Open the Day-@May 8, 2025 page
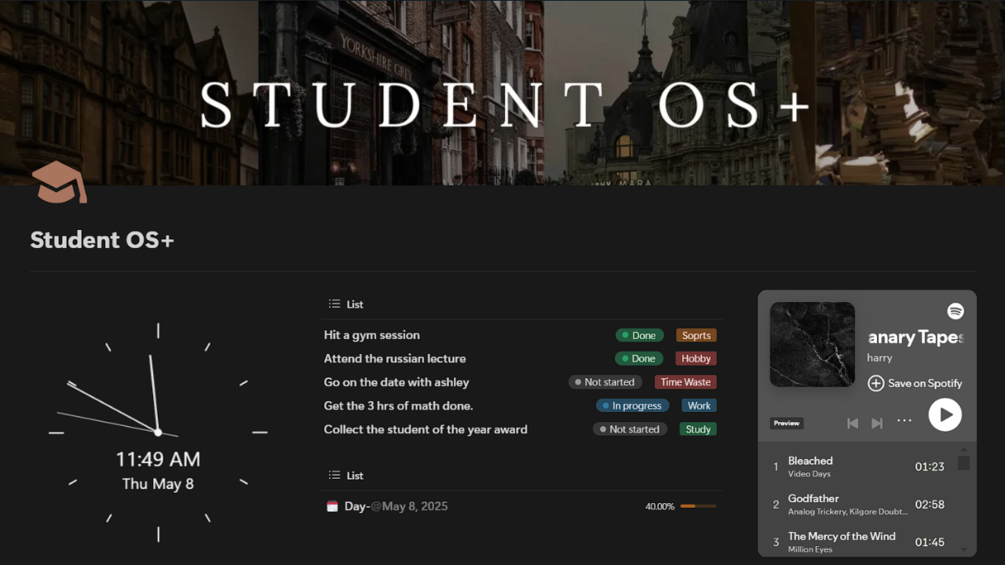This screenshot has height=565, width=1005. [x=396, y=506]
